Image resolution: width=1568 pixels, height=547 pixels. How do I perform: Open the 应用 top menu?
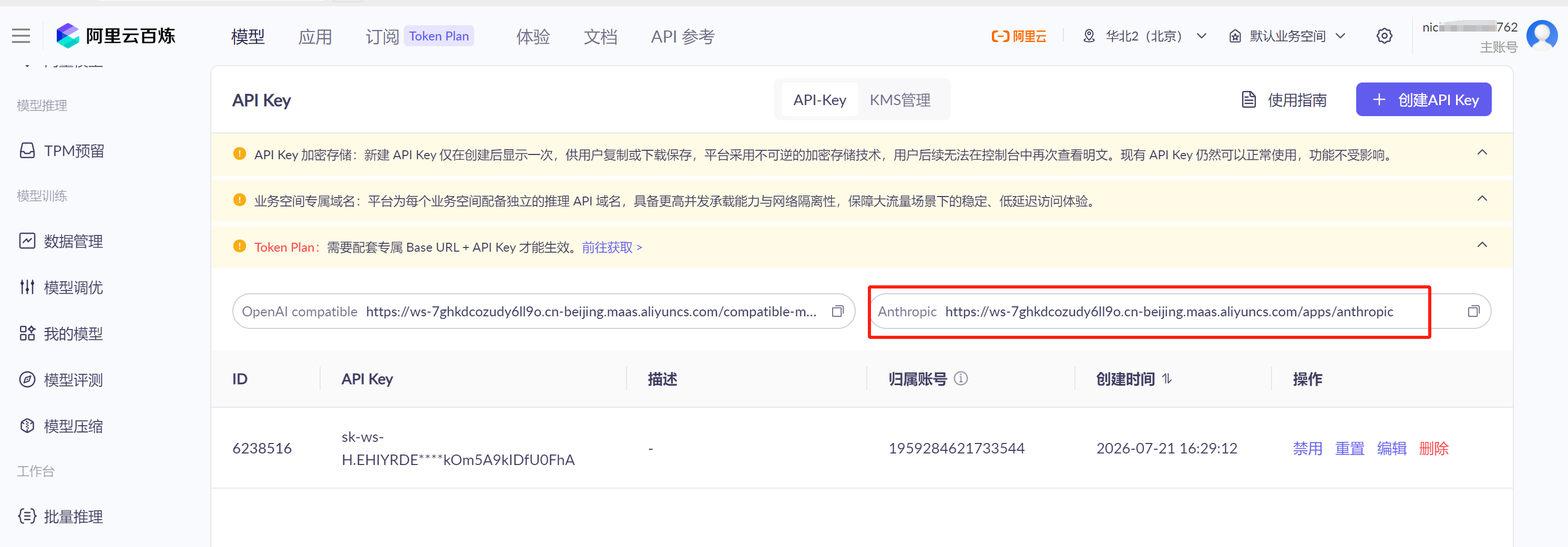315,36
